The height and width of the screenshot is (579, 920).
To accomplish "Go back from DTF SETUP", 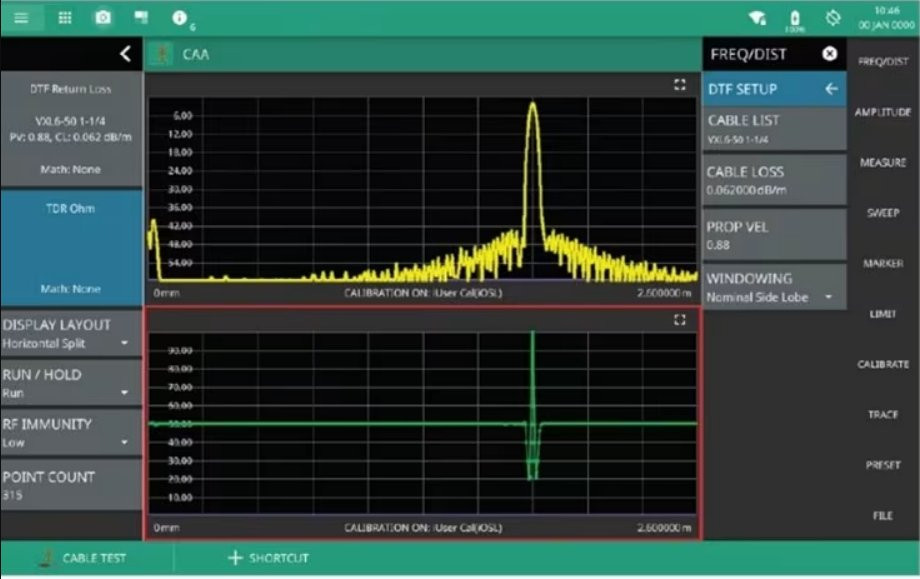I will (x=831, y=89).
